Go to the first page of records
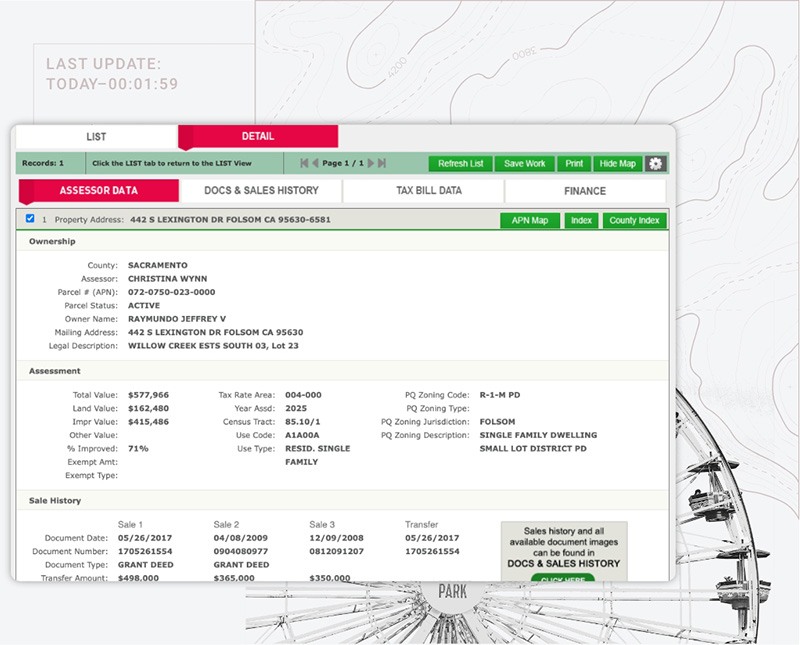Viewport: 800px width, 645px height. click(x=304, y=163)
